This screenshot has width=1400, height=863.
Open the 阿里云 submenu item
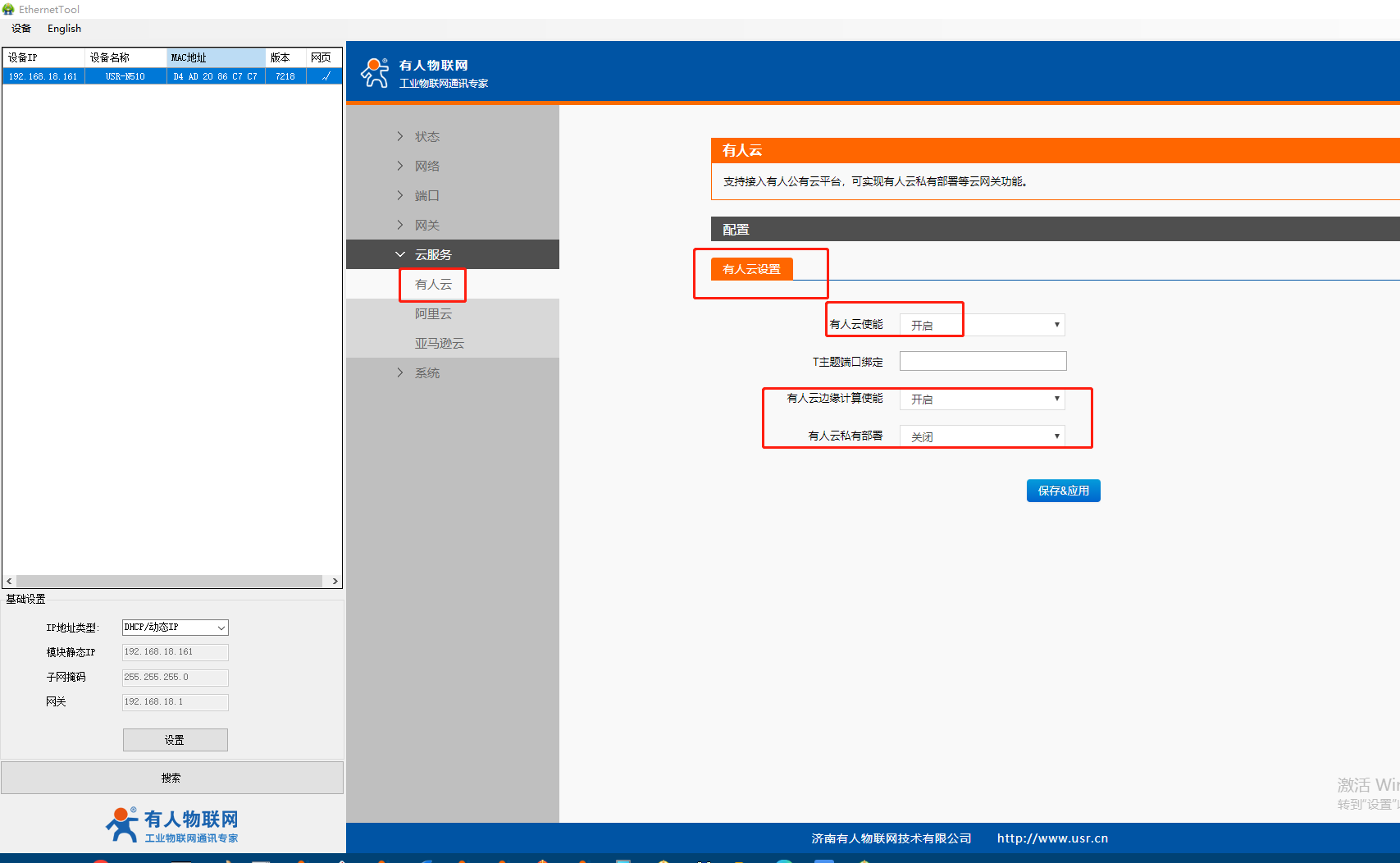433,314
